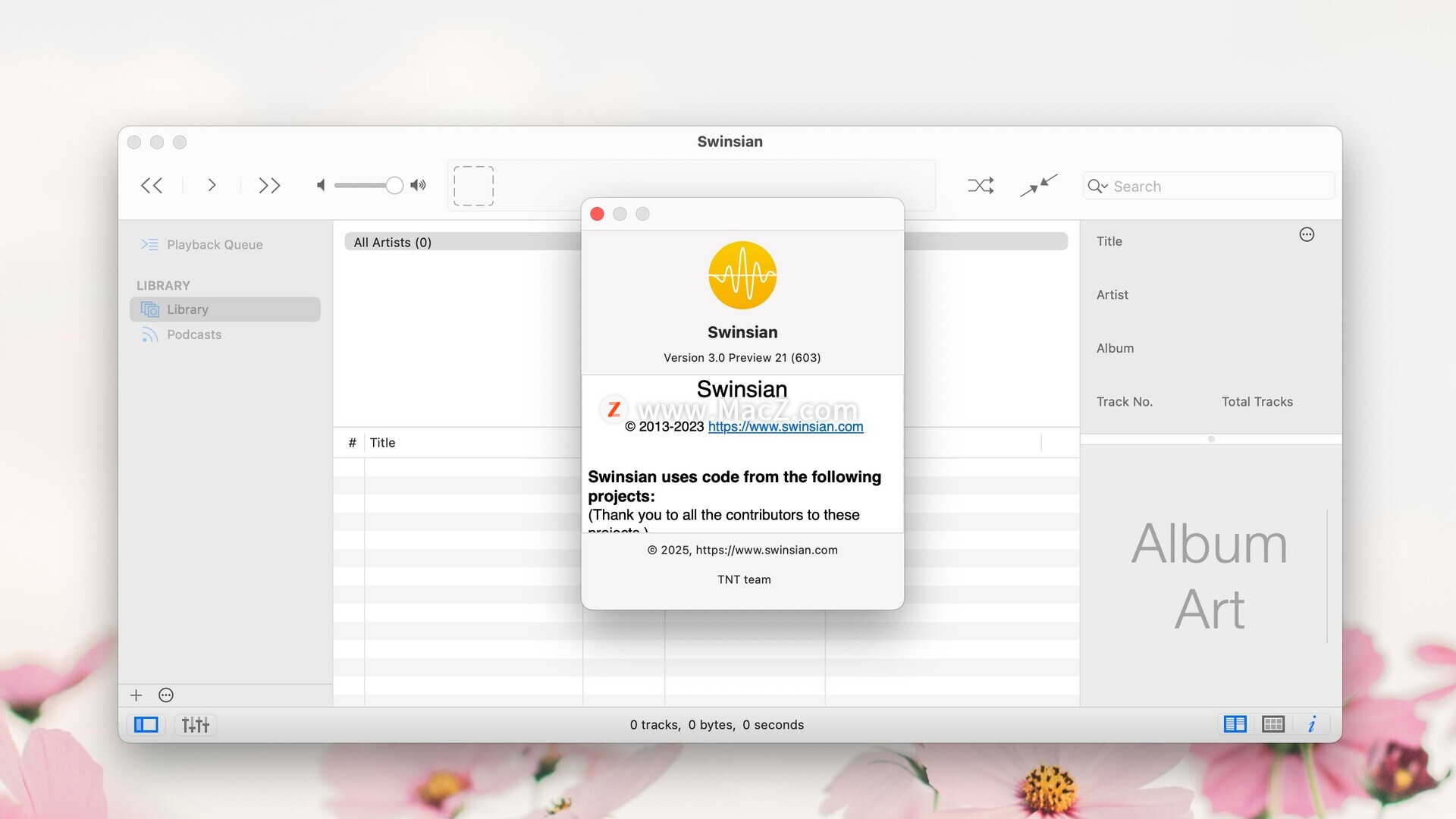This screenshot has width=1456, height=819.
Task: Adjust the volume slider knob
Action: [x=394, y=186]
